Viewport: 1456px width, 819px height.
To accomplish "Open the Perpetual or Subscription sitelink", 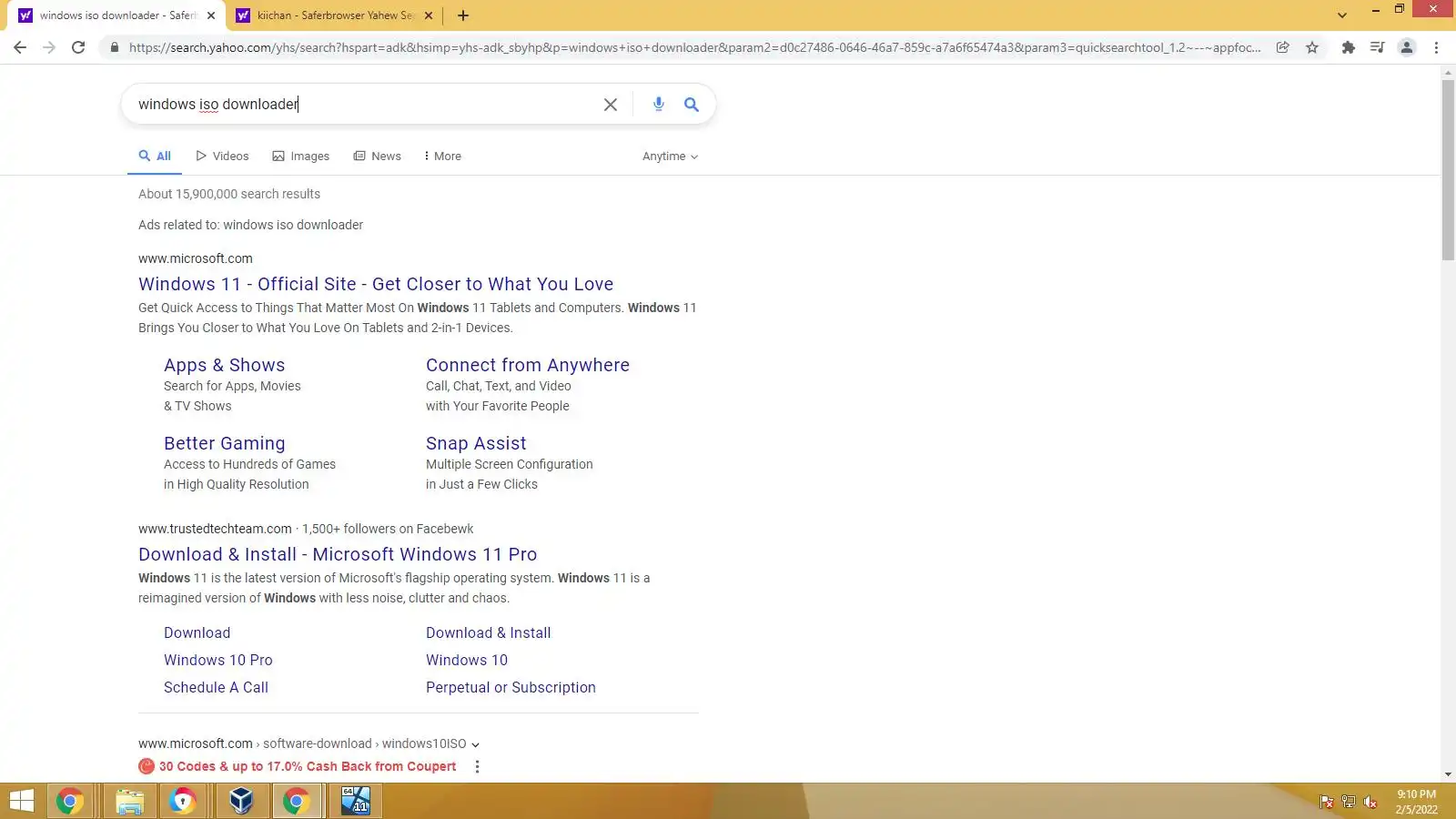I will pos(511,688).
